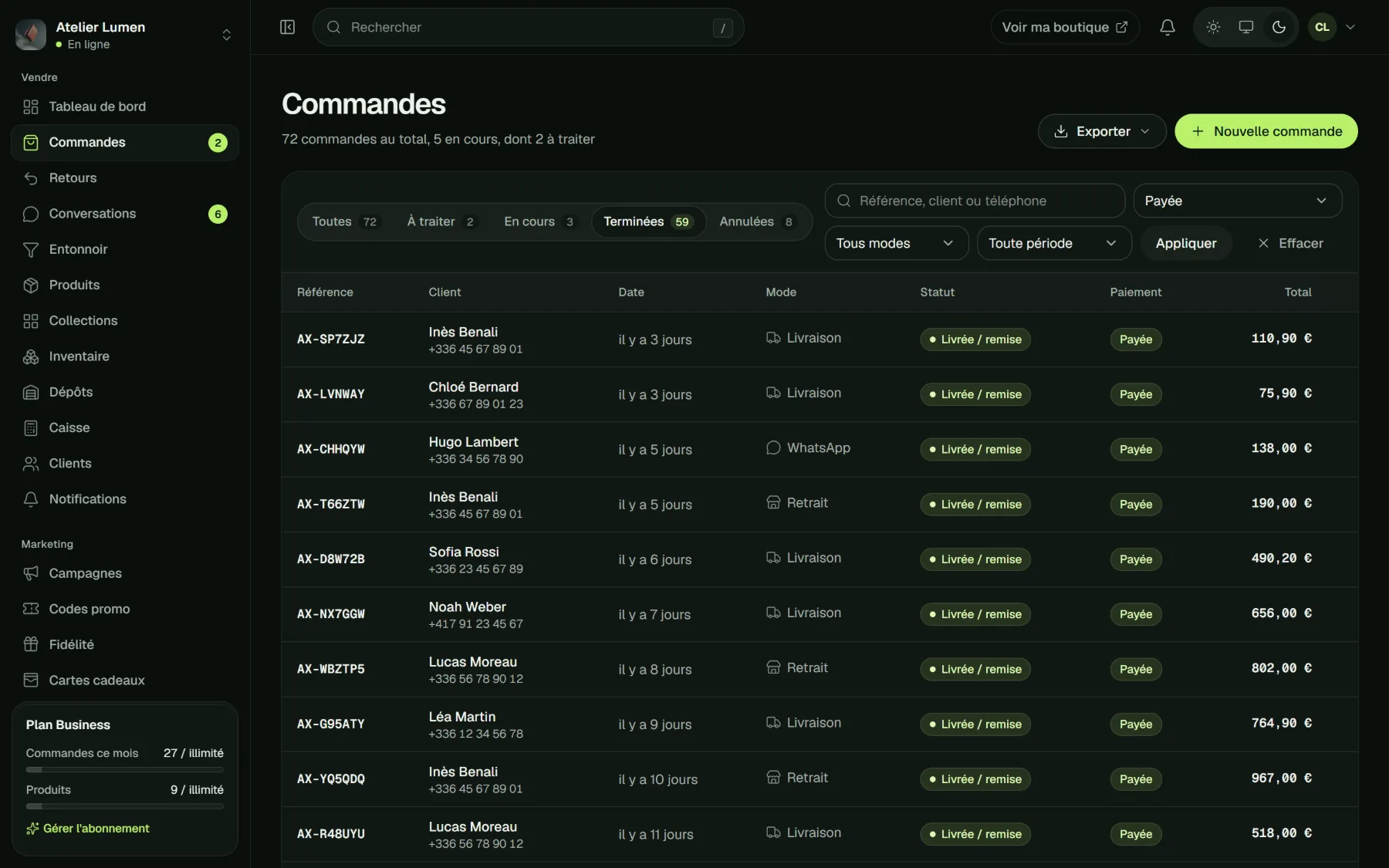Open Tableau de bord in sidebar
The height and width of the screenshot is (868, 1389).
(125, 106)
